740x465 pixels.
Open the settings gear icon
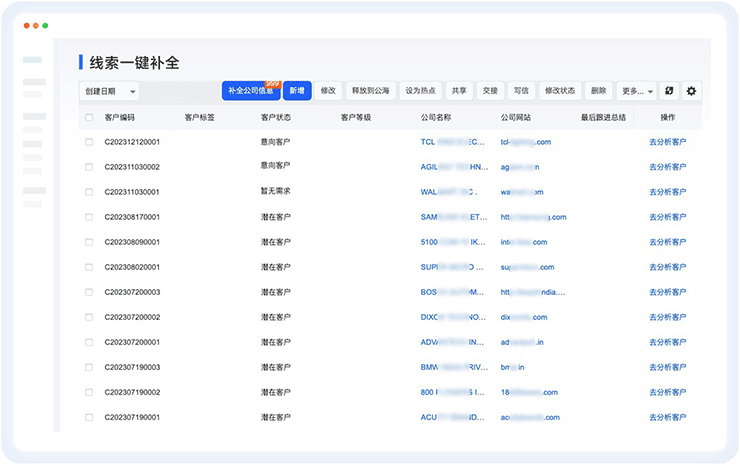click(x=691, y=91)
